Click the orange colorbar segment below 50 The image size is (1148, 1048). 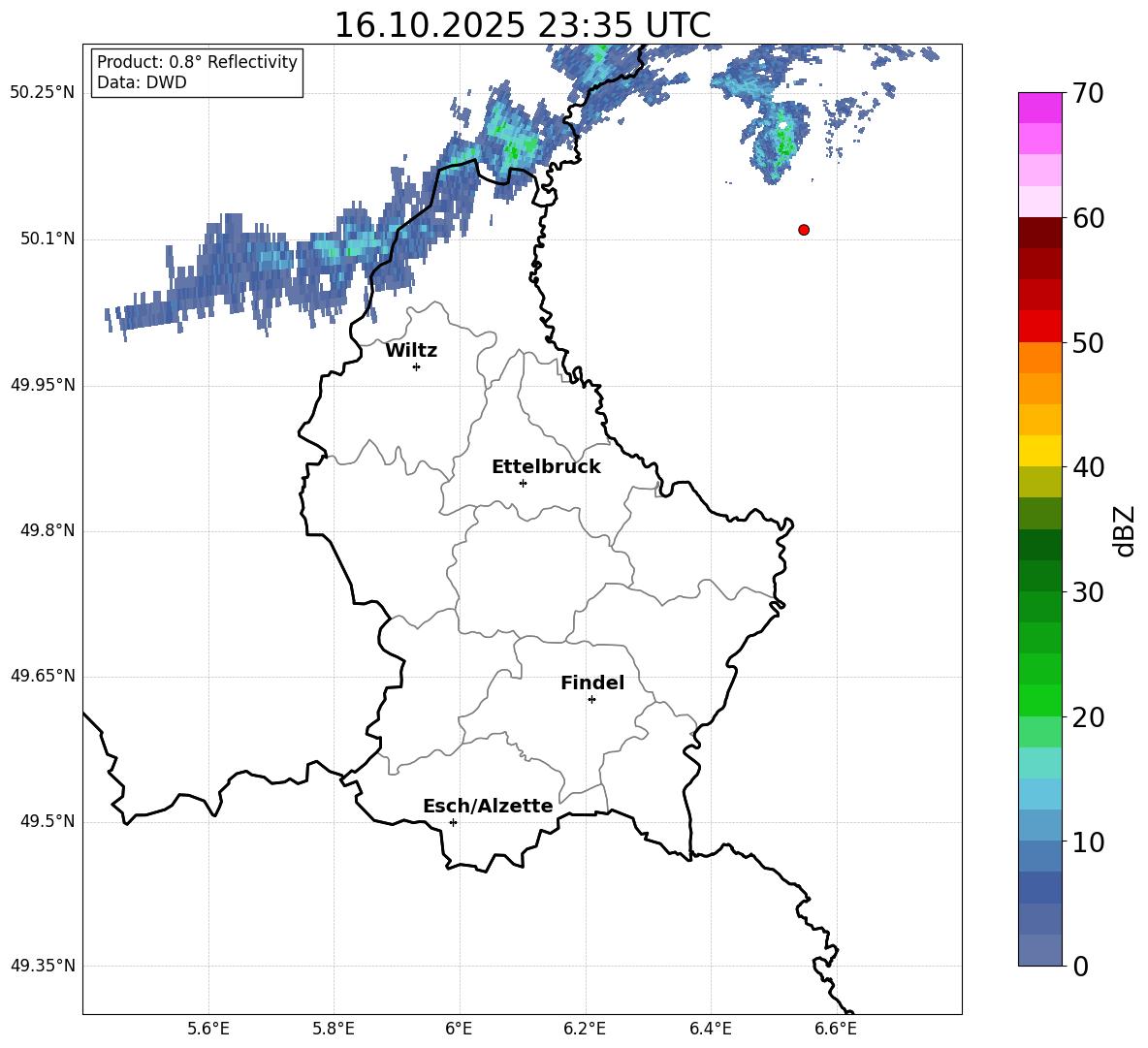[x=1040, y=358]
